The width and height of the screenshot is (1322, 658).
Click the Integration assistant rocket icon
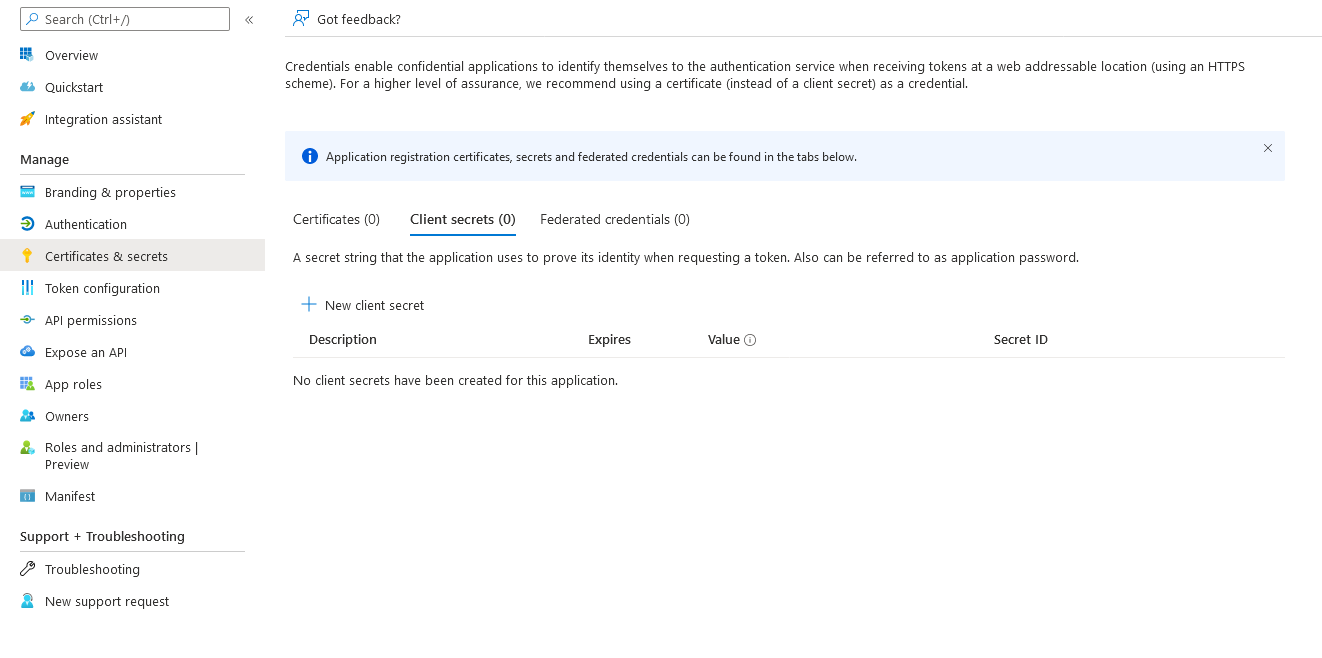point(27,119)
